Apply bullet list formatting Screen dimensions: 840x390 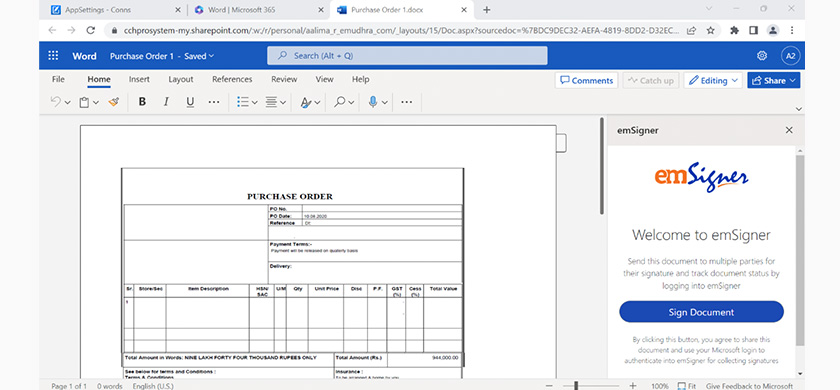tap(243, 102)
